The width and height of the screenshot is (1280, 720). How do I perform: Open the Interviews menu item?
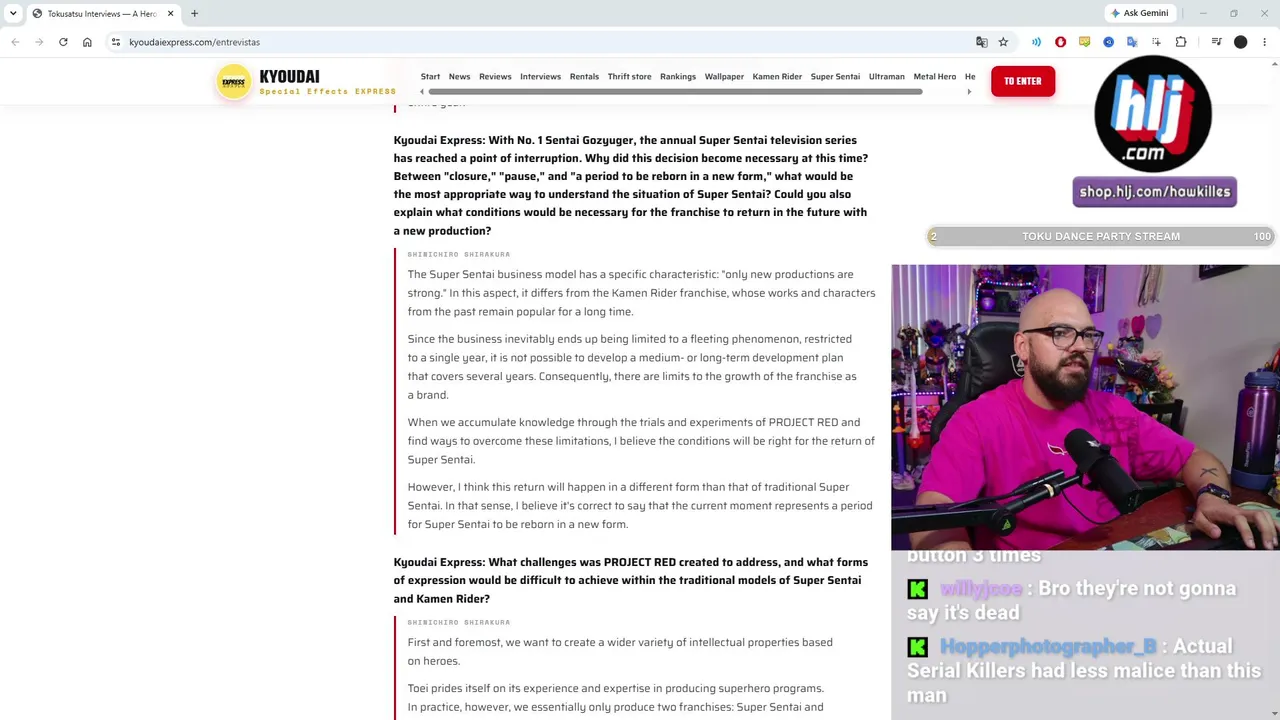(540, 76)
